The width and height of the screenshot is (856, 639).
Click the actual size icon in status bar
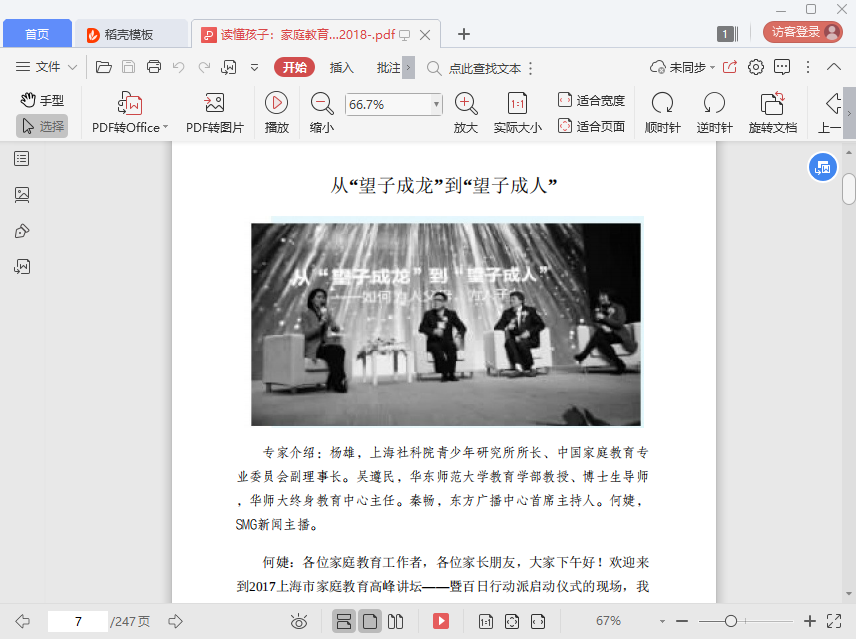click(485, 621)
